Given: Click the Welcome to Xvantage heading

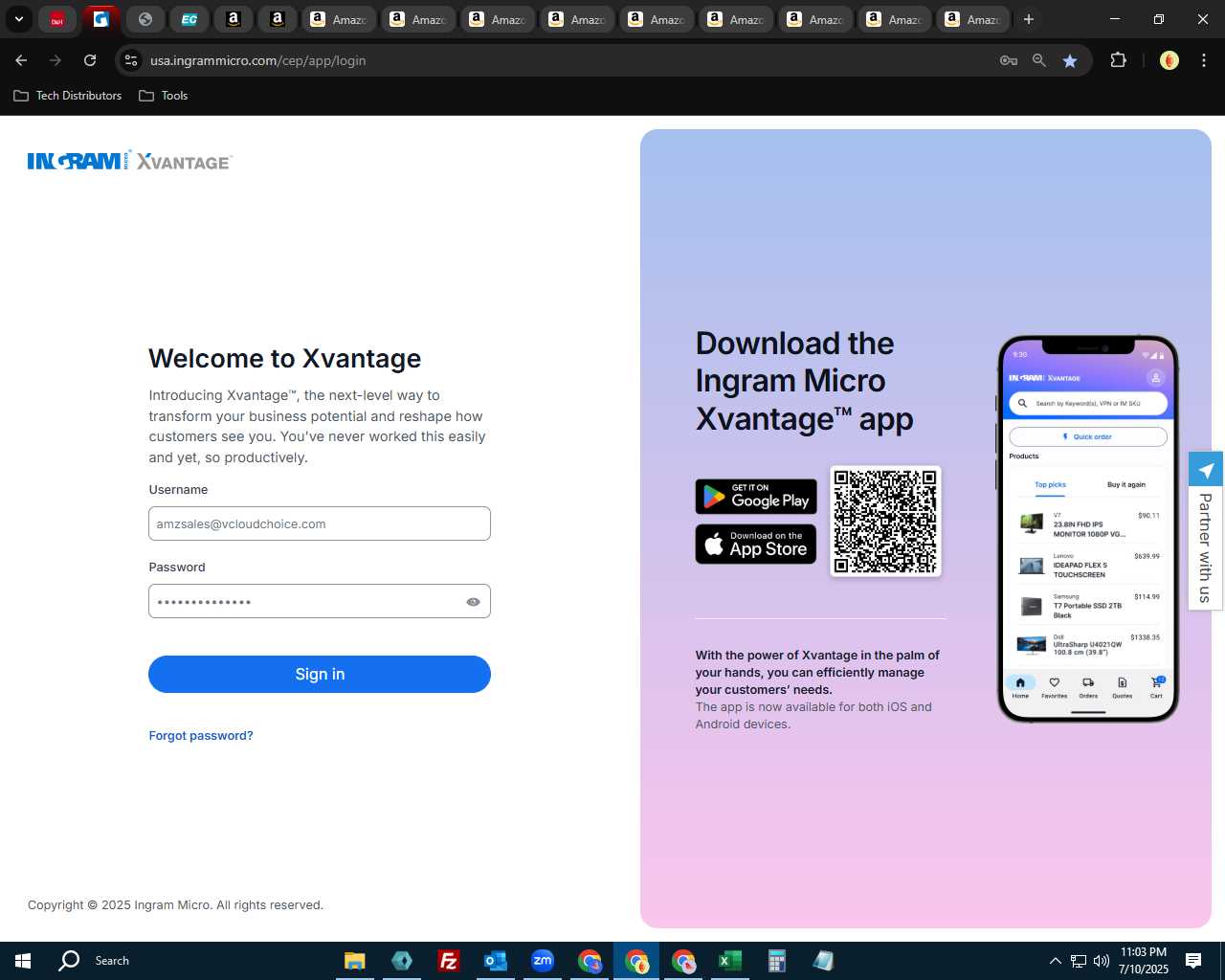Looking at the screenshot, I should click(285, 358).
